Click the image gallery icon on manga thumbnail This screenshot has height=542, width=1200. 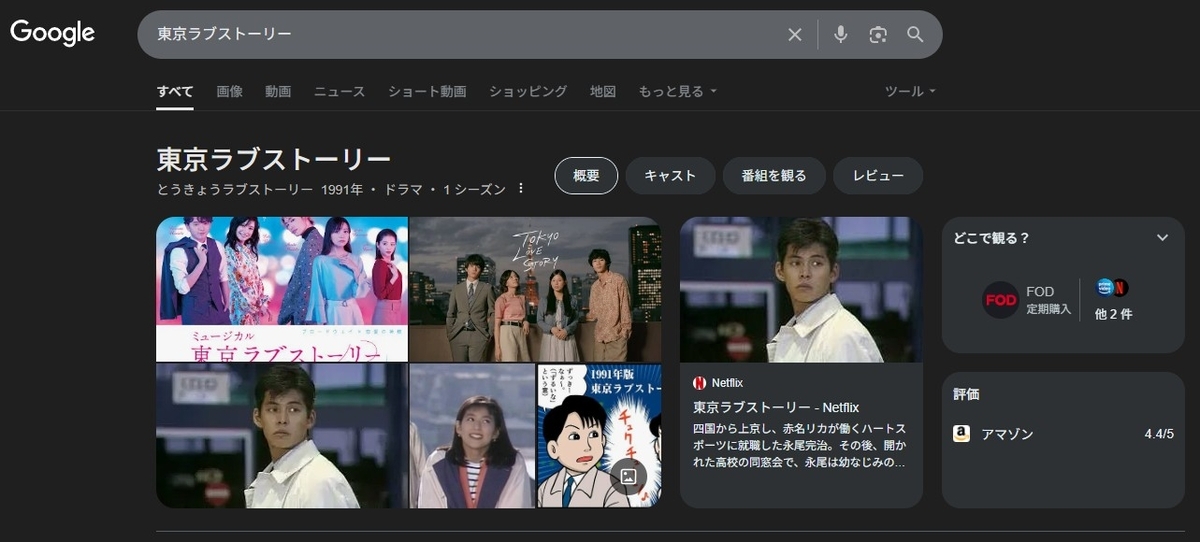coord(628,476)
